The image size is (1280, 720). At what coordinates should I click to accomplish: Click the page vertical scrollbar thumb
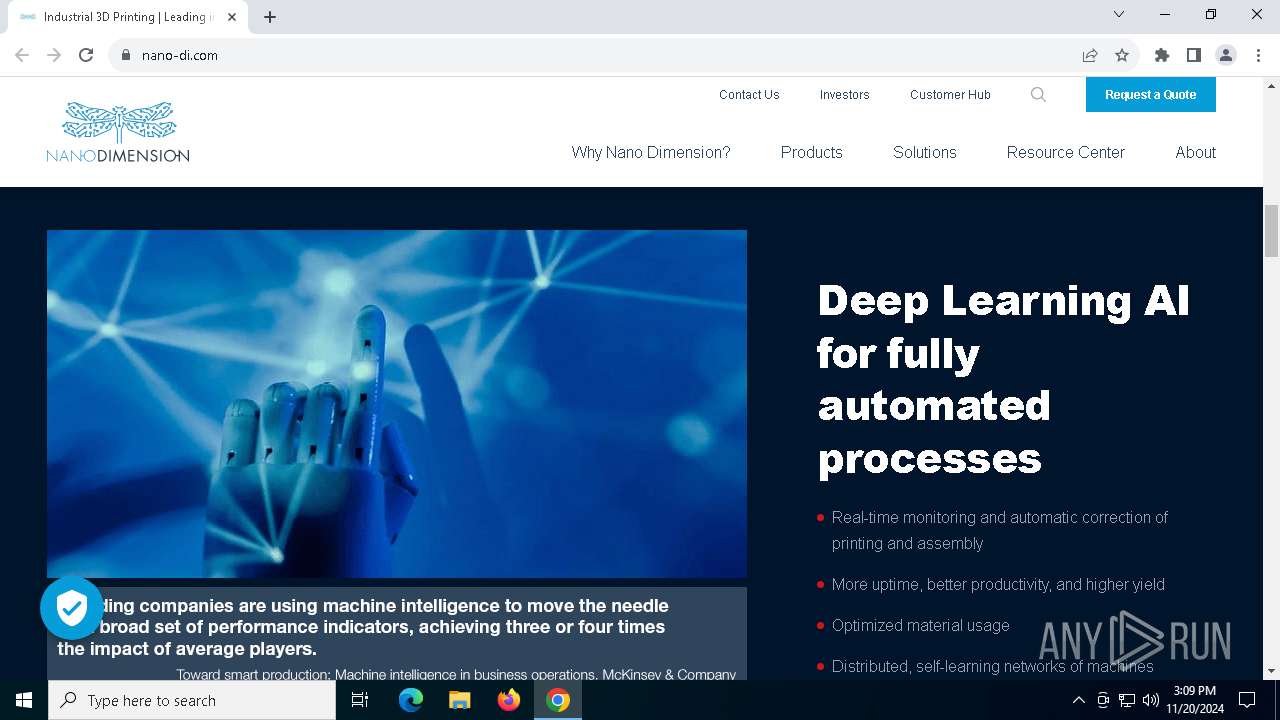tap(1271, 230)
